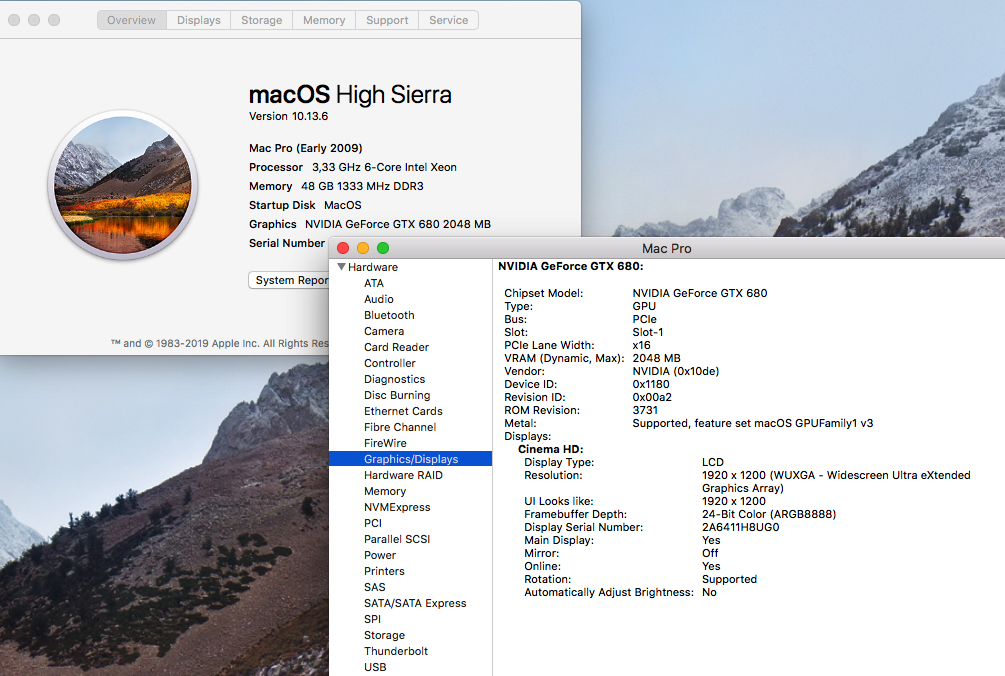Screen dimensions: 1005x676
Task: Click the Version 10.13.6 text
Action: point(288,116)
